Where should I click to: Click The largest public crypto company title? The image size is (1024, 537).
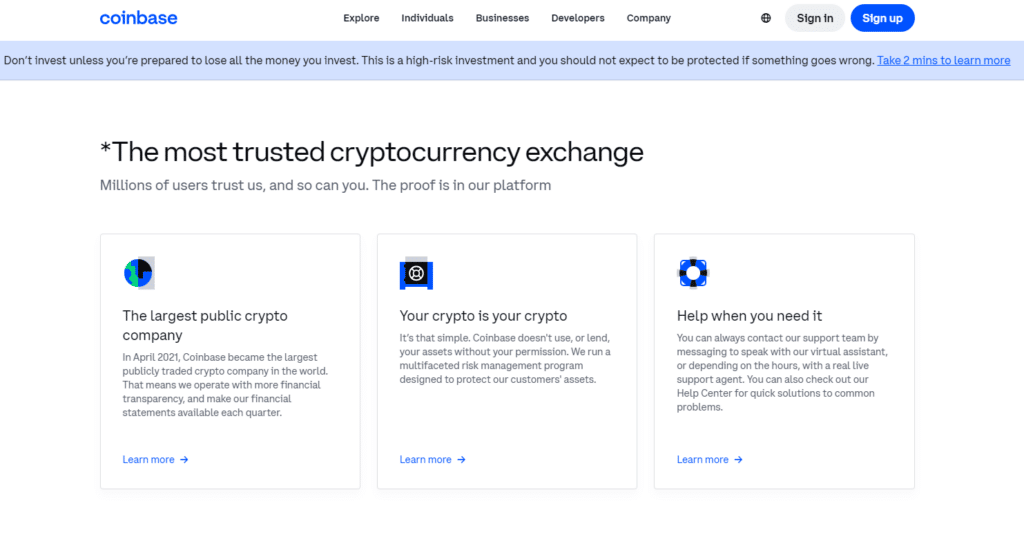[x=205, y=325]
